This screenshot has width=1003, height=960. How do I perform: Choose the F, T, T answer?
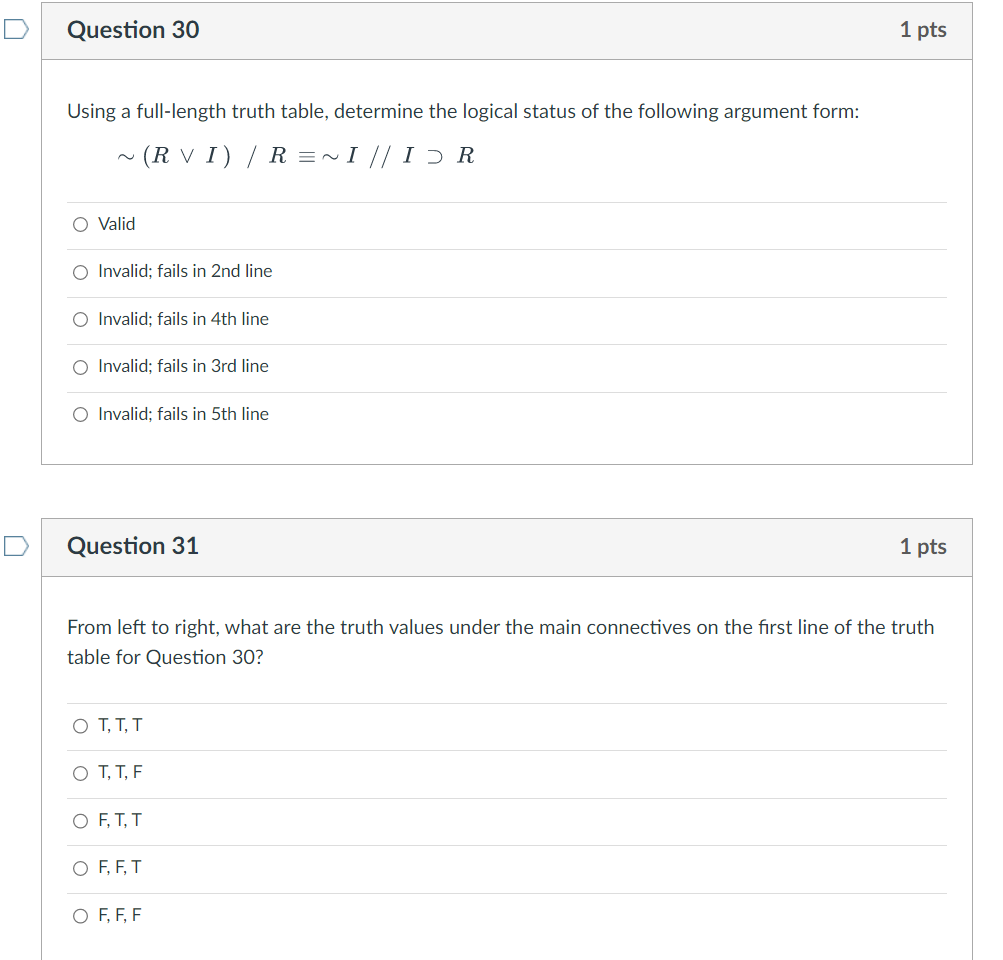point(80,820)
